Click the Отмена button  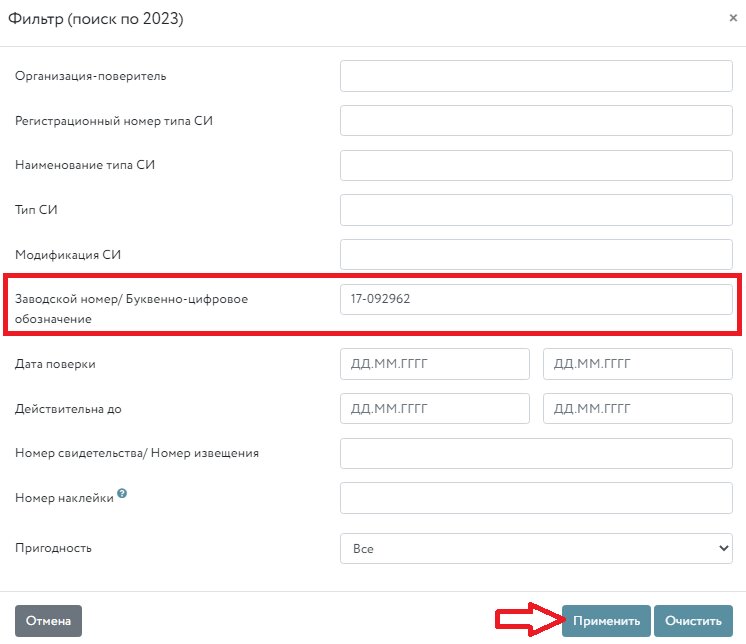[48, 621]
